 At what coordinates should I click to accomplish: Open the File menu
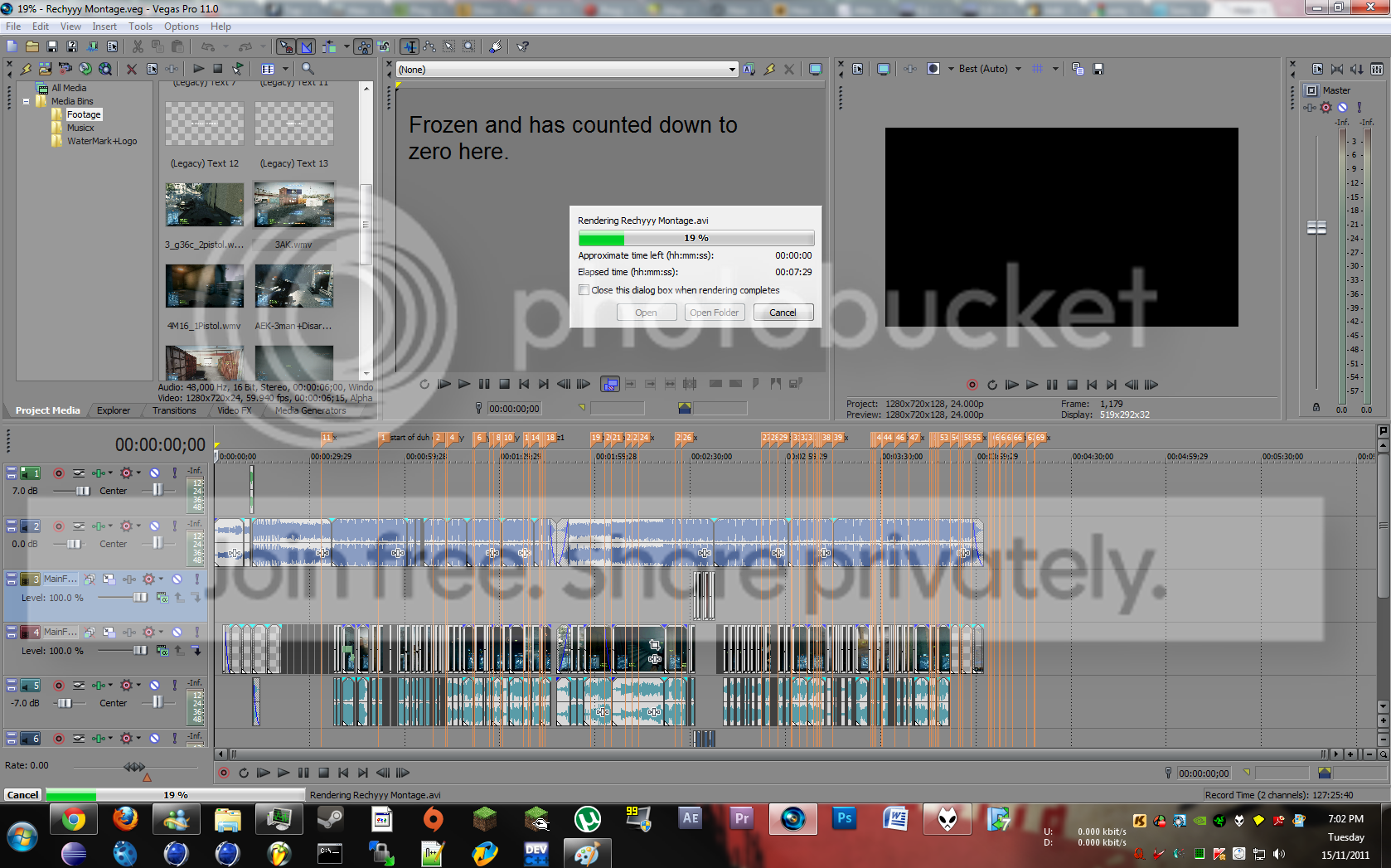[x=13, y=27]
